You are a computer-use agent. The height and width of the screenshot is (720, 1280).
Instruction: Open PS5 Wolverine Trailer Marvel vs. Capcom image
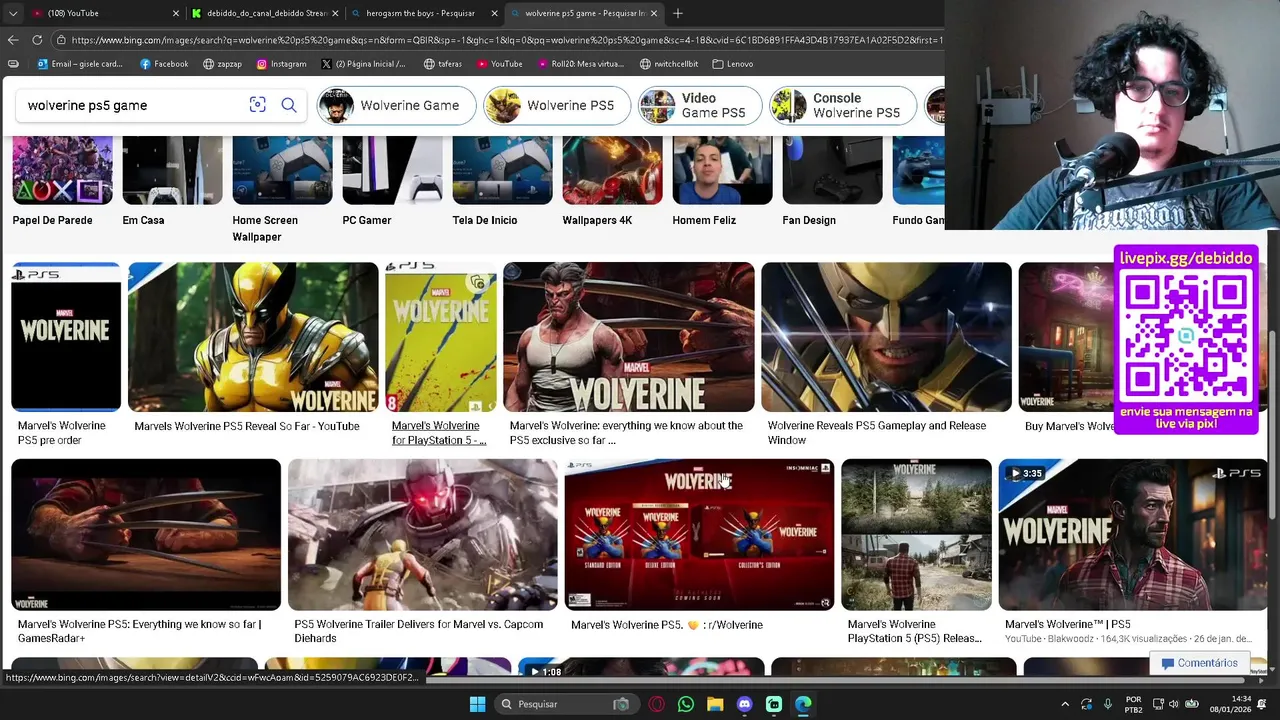(x=423, y=535)
